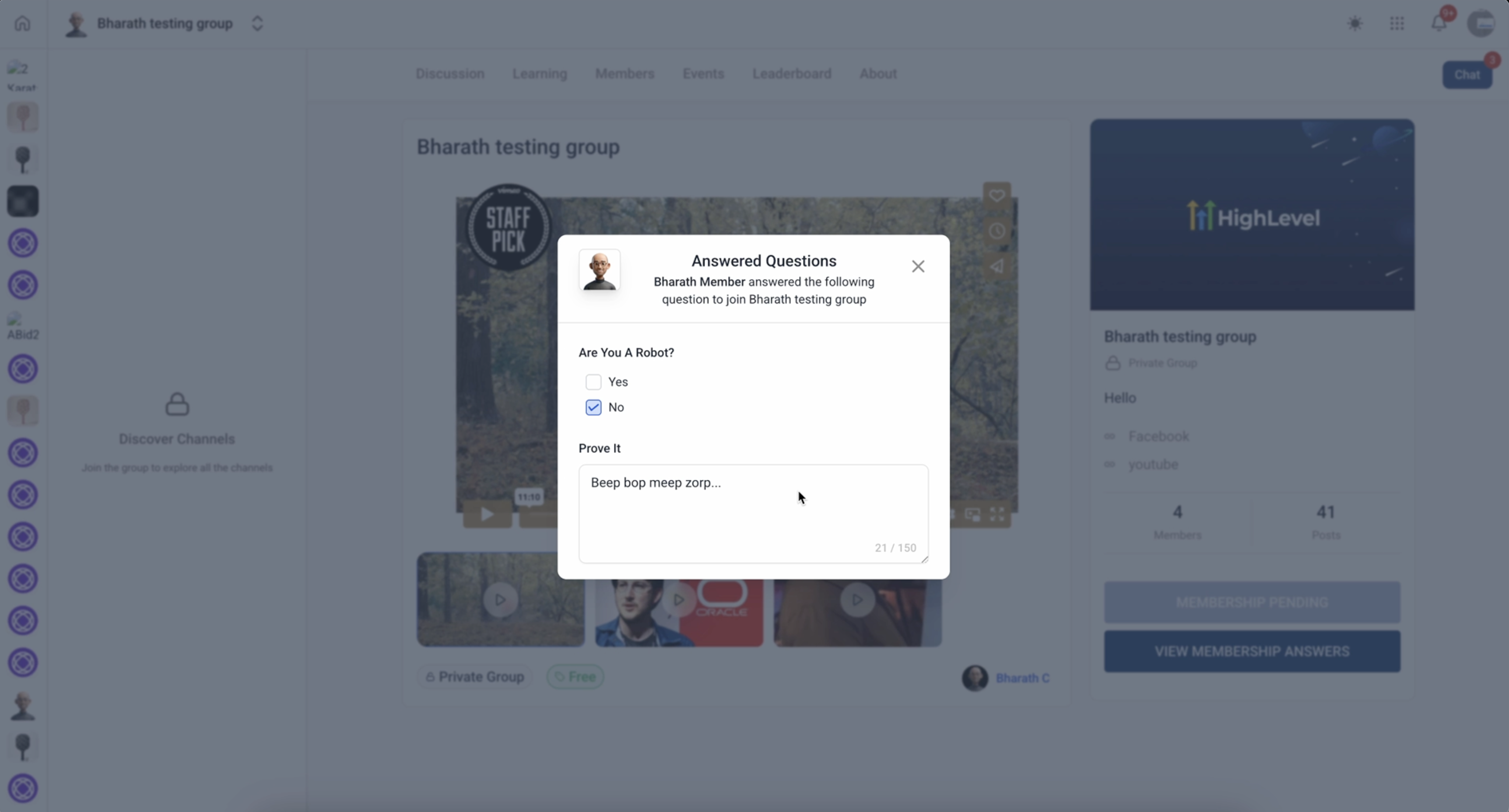The width and height of the screenshot is (1509, 812).
Task: Toggle video fullscreen icon
Action: pos(997,514)
